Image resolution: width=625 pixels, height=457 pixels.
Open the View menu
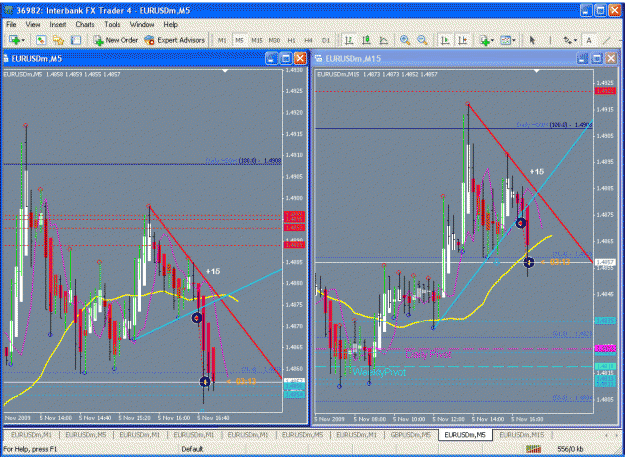click(33, 25)
